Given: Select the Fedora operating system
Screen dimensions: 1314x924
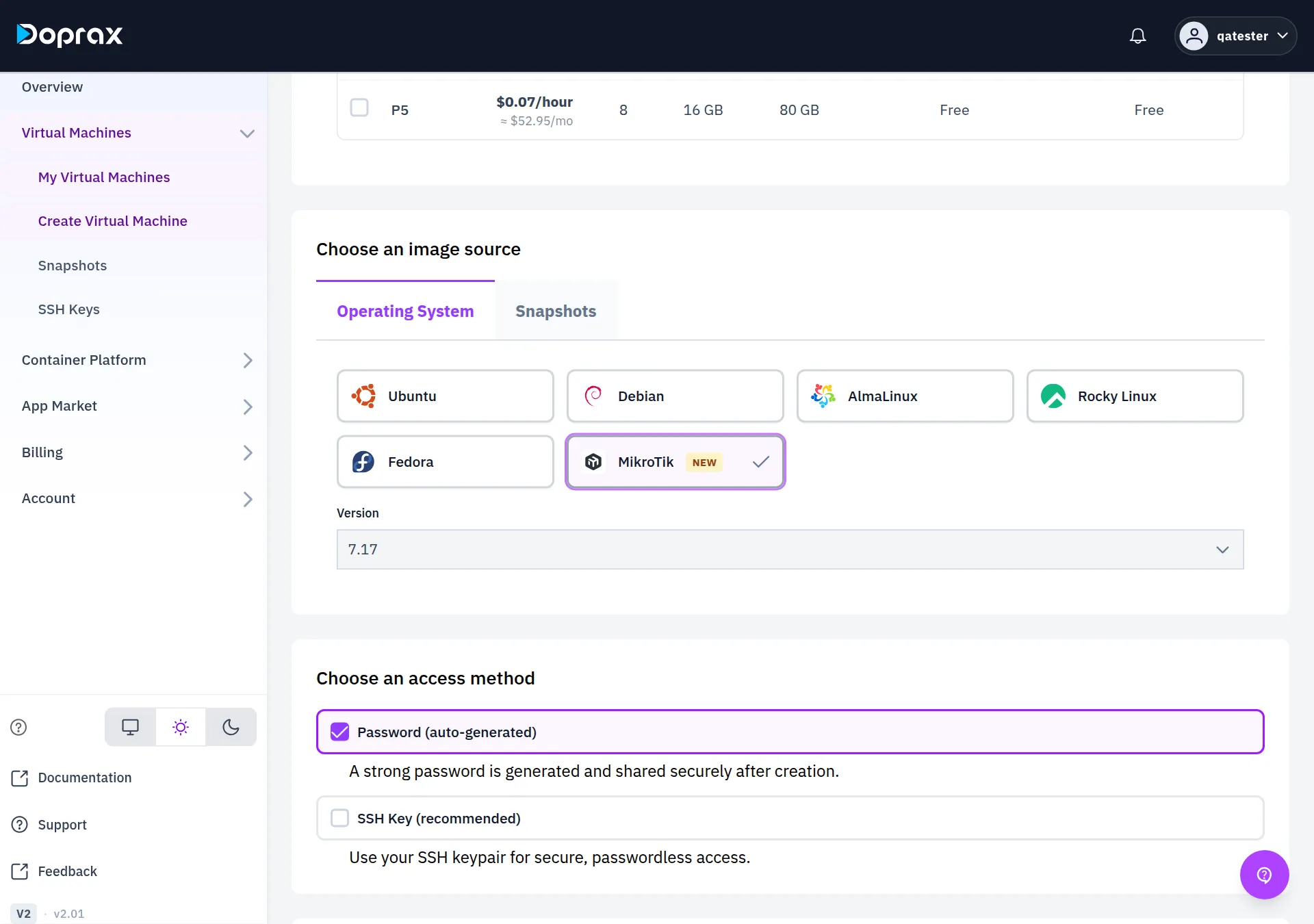Looking at the screenshot, I should [446, 462].
